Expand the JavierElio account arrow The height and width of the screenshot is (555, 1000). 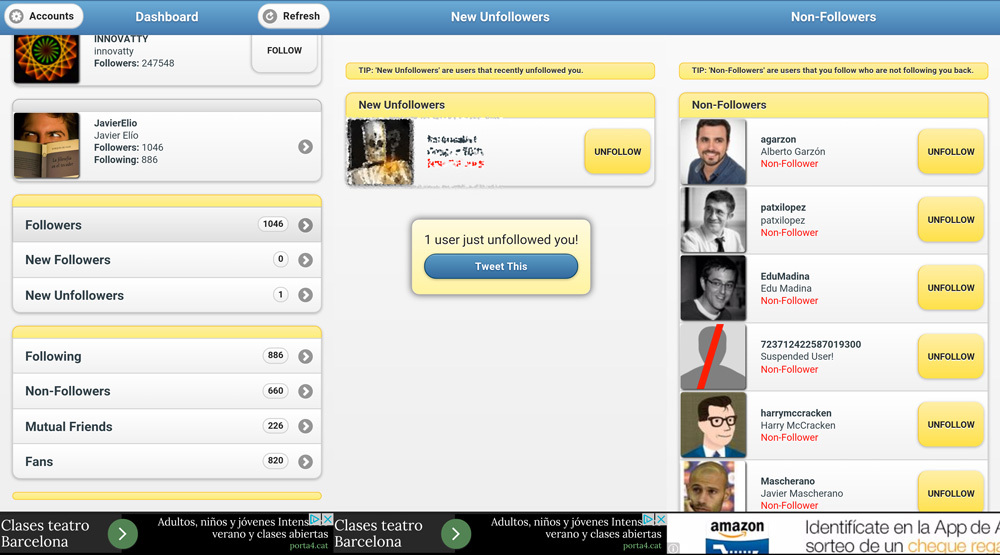pyautogui.click(x=305, y=147)
